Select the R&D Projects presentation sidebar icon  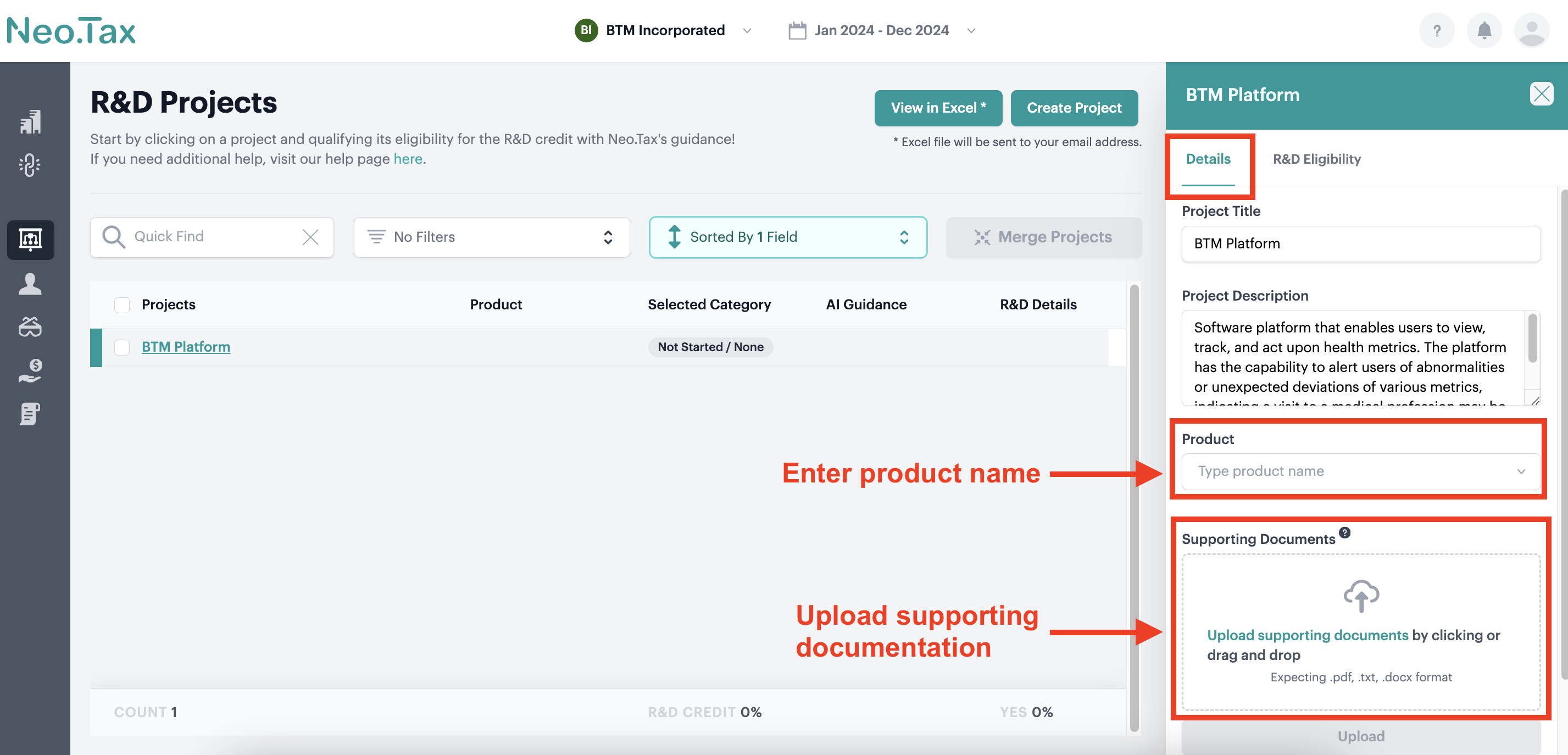[30, 239]
